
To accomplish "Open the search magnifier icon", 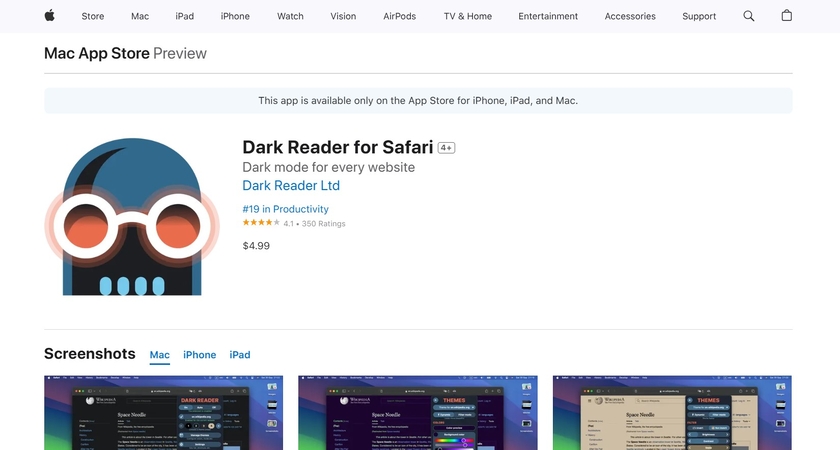I will (748, 16).
